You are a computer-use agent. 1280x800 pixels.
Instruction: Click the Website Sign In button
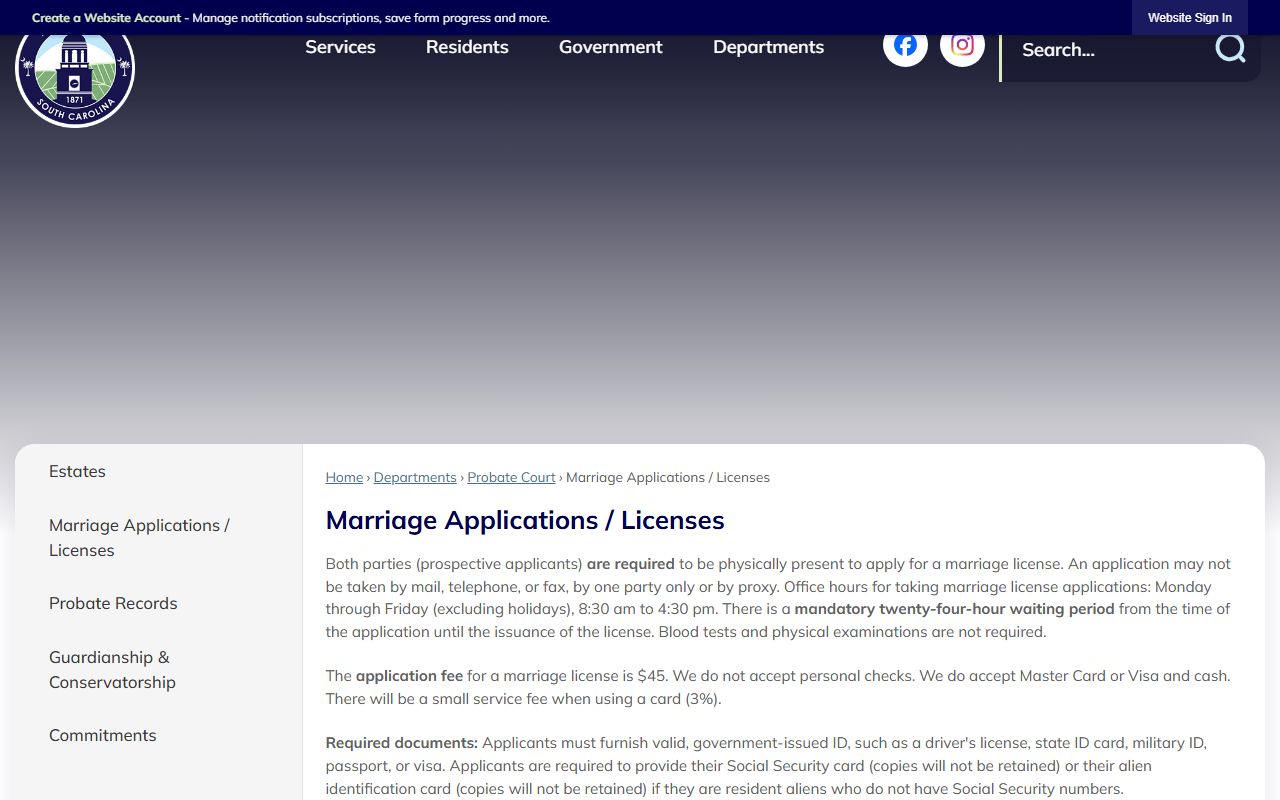click(1189, 18)
